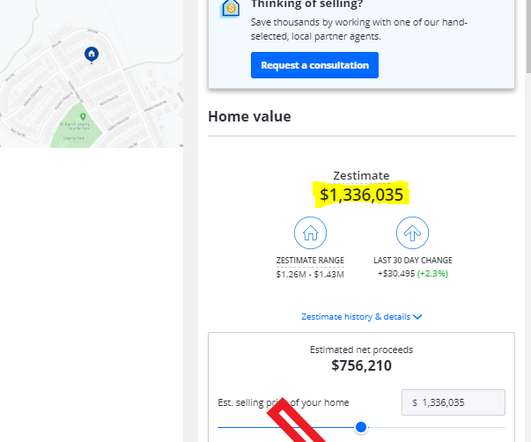Click the blue home pin on map
531x442 pixels.
91,55
